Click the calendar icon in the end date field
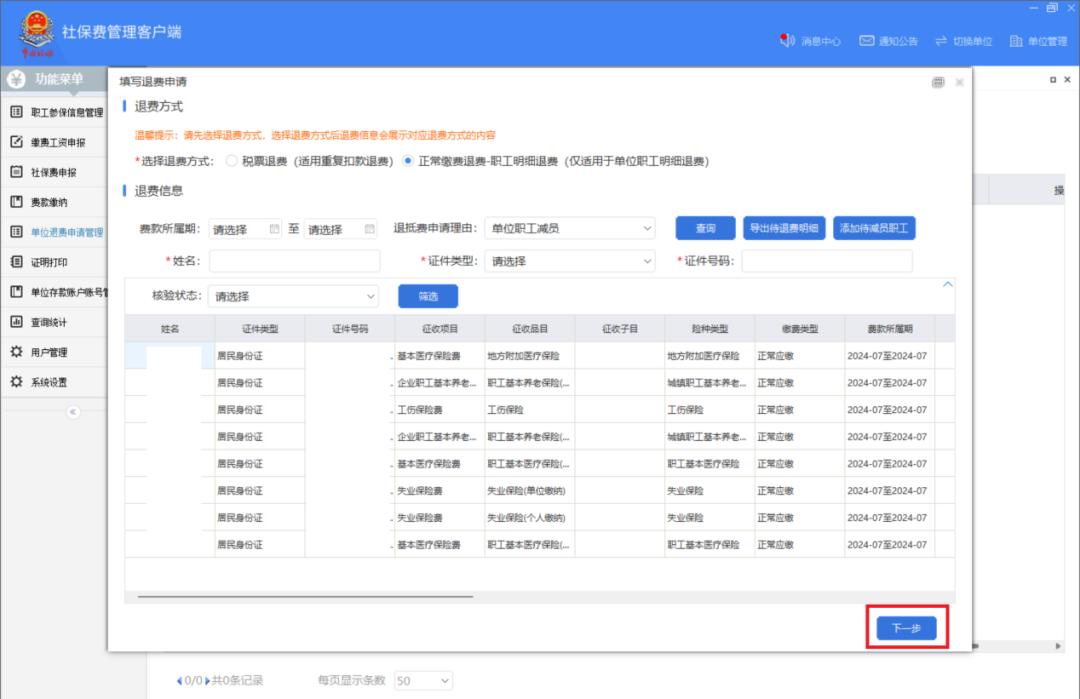This screenshot has height=699, width=1080. coord(370,229)
